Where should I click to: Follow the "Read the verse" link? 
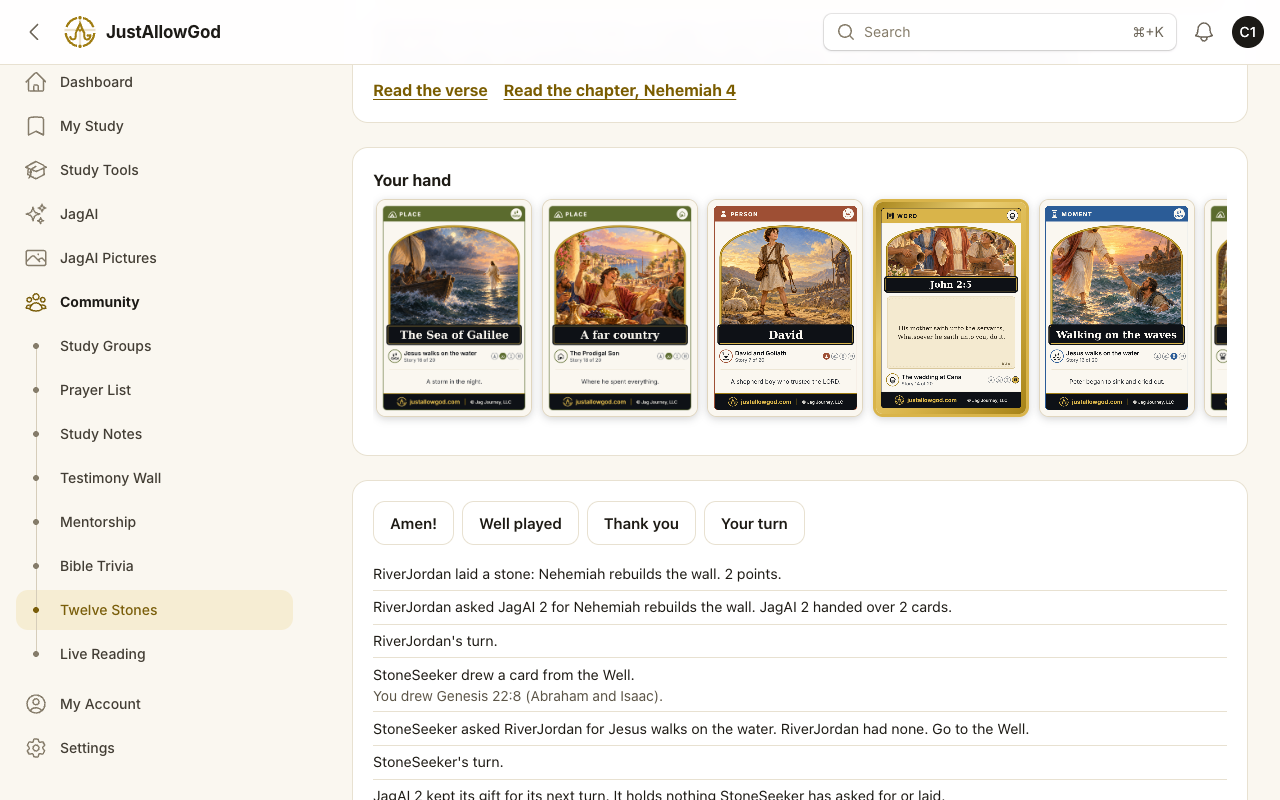click(x=430, y=90)
